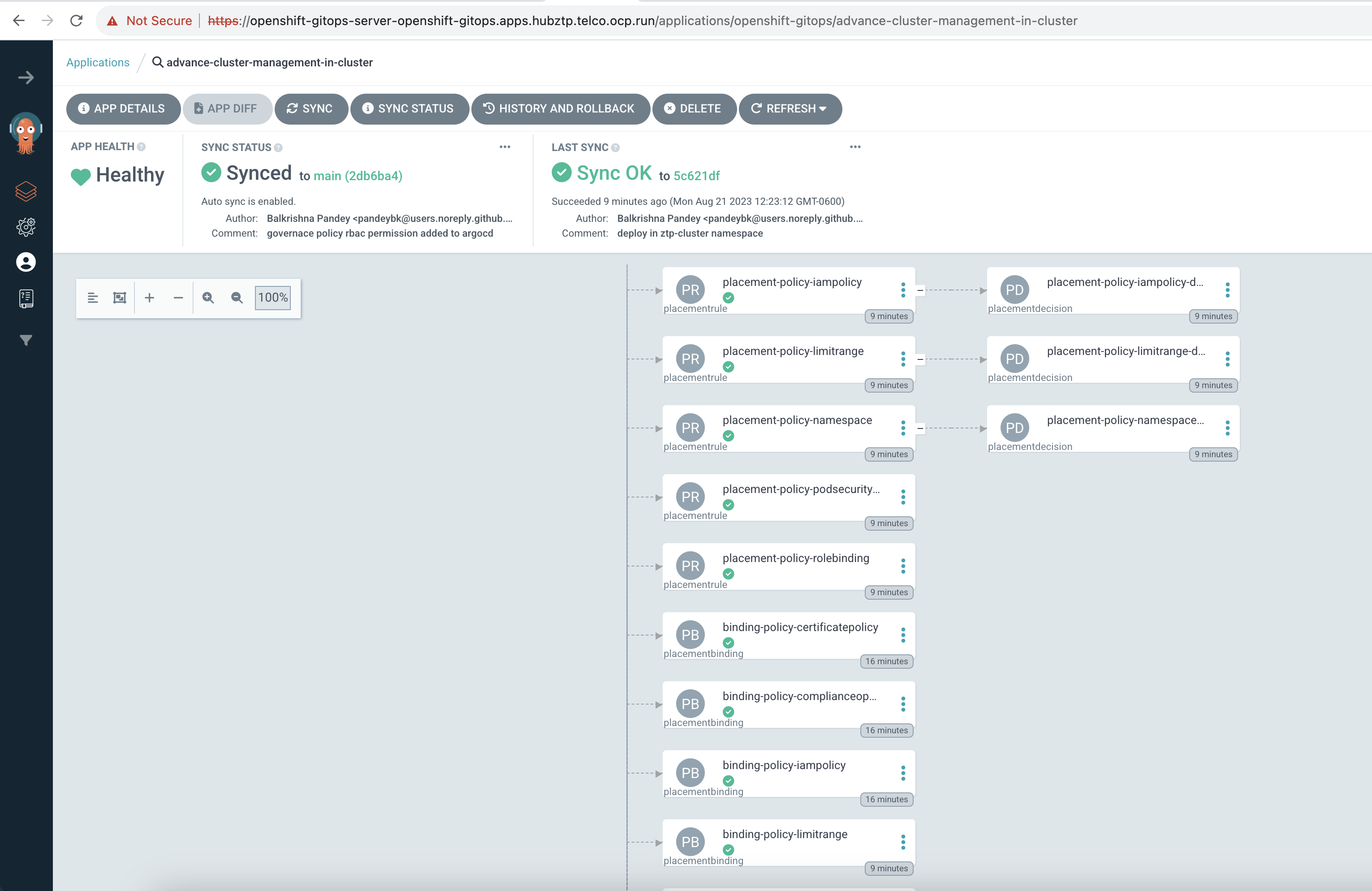The image size is (1372, 891).
Task: Open kebab menu of binding-policy-iampolicy node
Action: click(903, 773)
